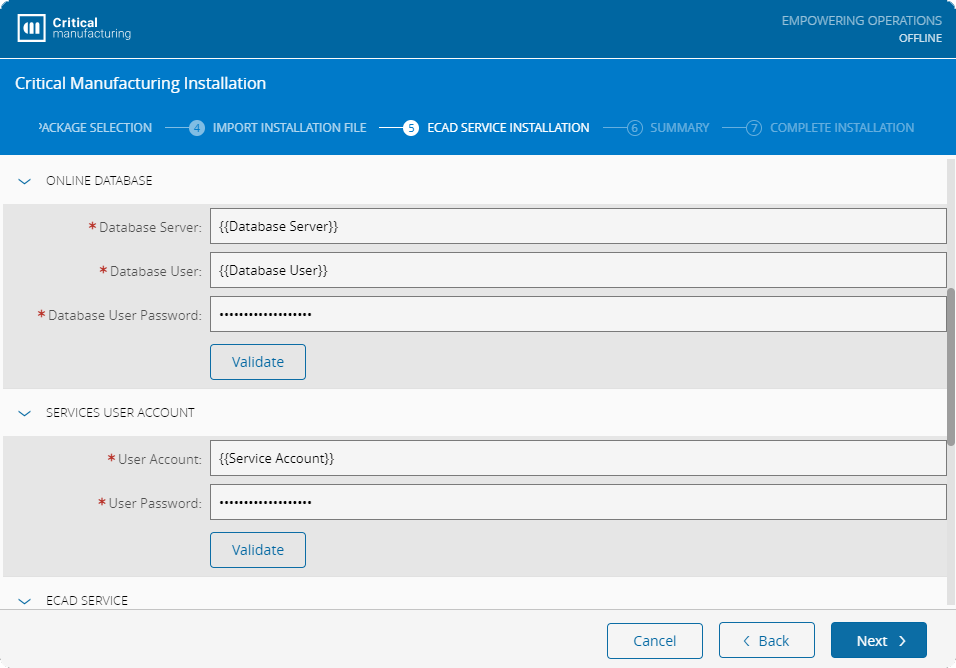
Task: Collapse the Services User Account section
Action: [x=26, y=413]
